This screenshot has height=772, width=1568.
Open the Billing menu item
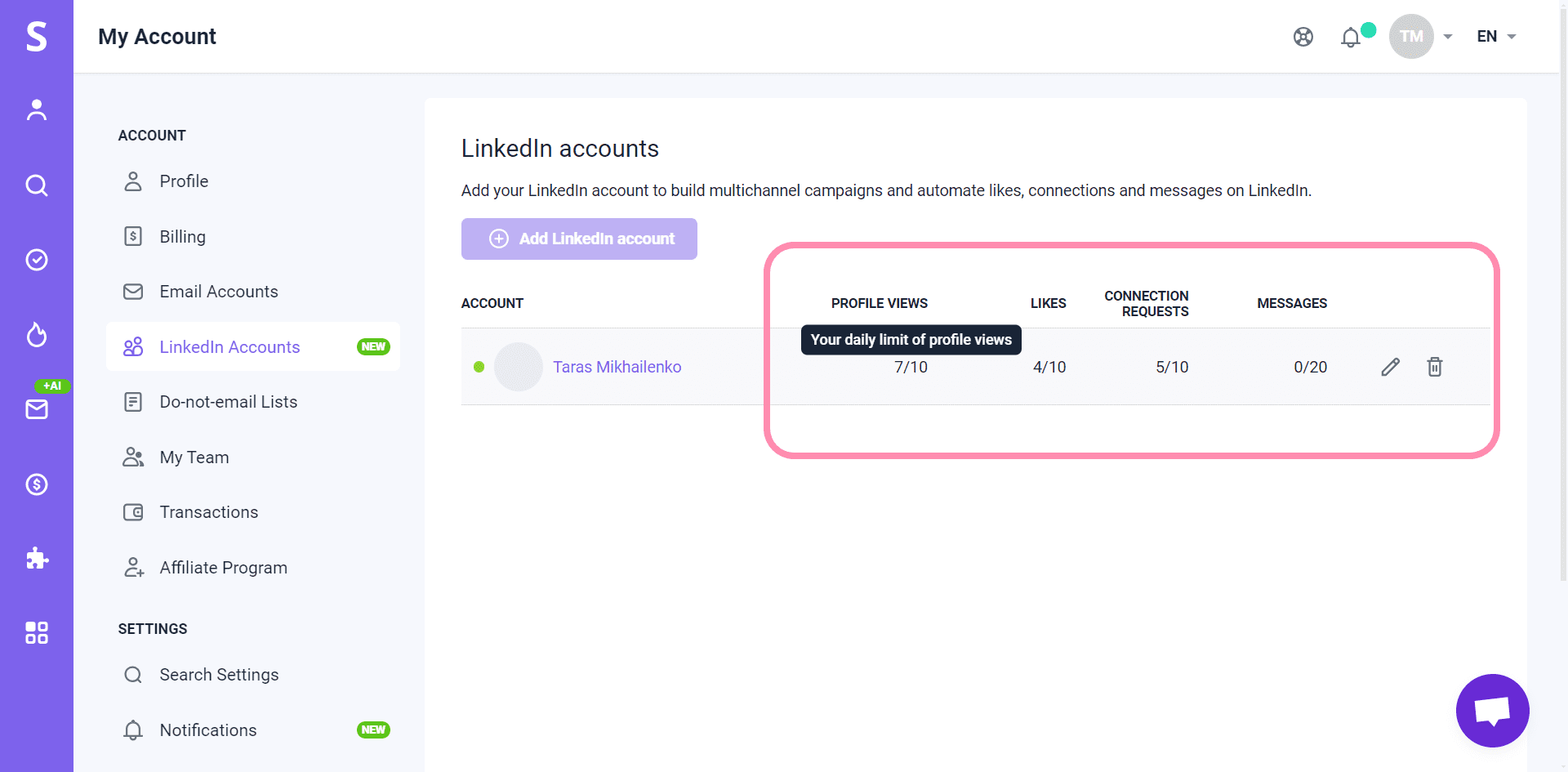pyautogui.click(x=182, y=237)
